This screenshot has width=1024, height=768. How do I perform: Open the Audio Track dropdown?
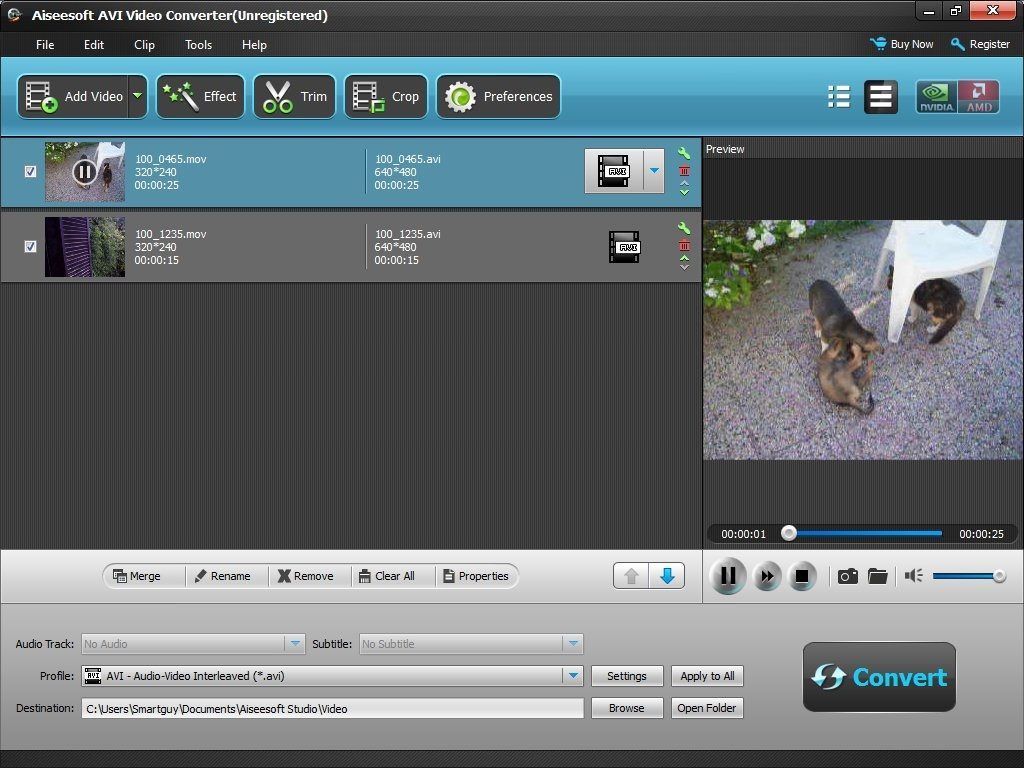click(193, 644)
